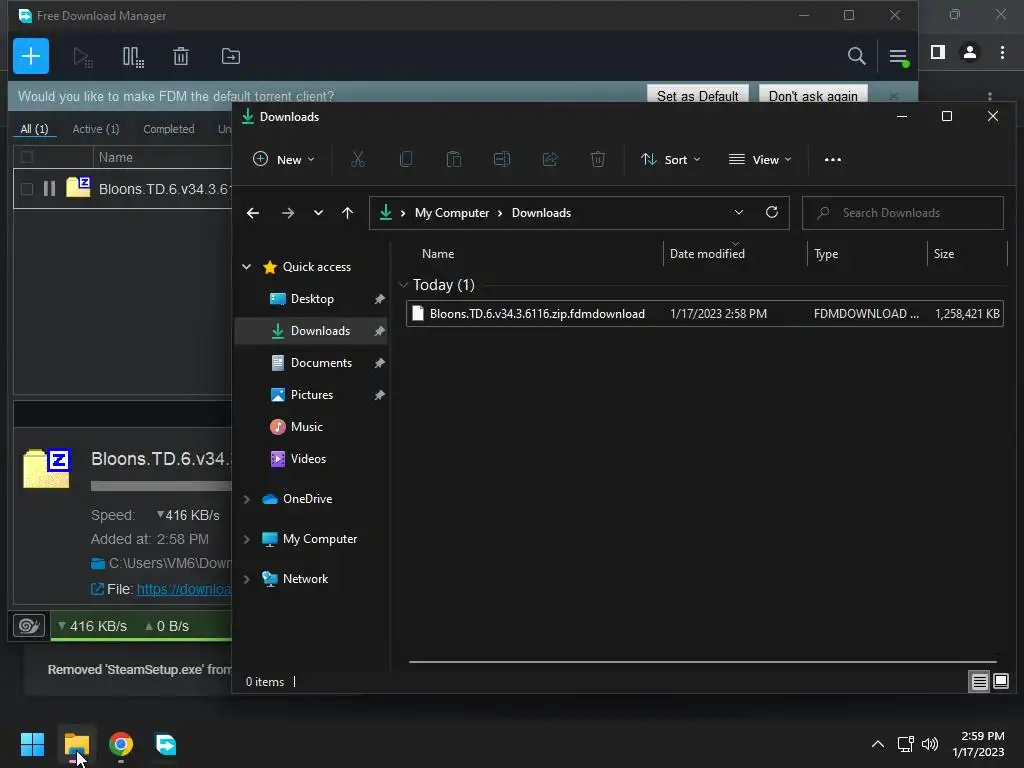Click the horizontal scrollbar in file list

pos(703,662)
